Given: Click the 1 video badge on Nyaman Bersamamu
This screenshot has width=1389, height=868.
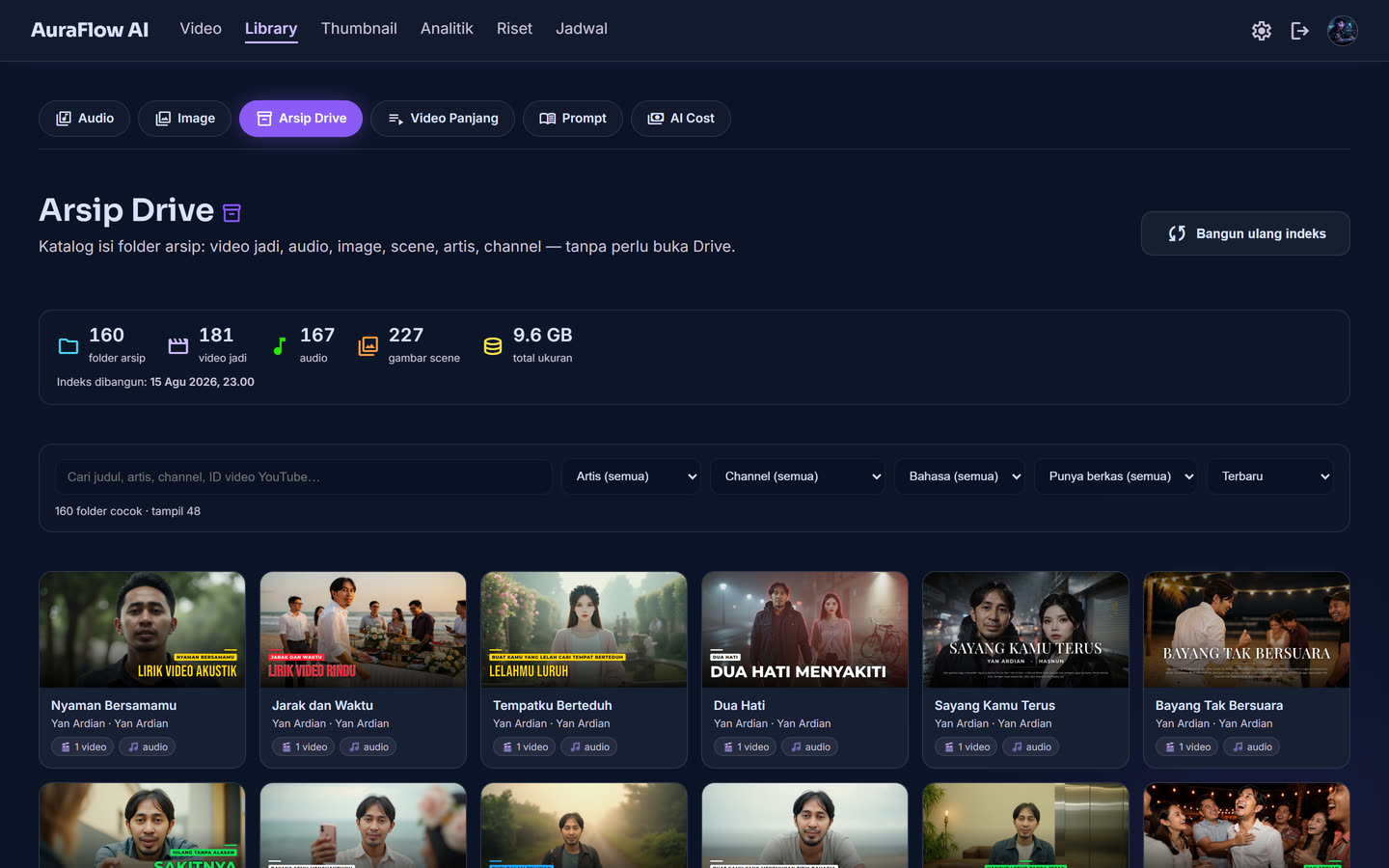Looking at the screenshot, I should click(x=83, y=746).
